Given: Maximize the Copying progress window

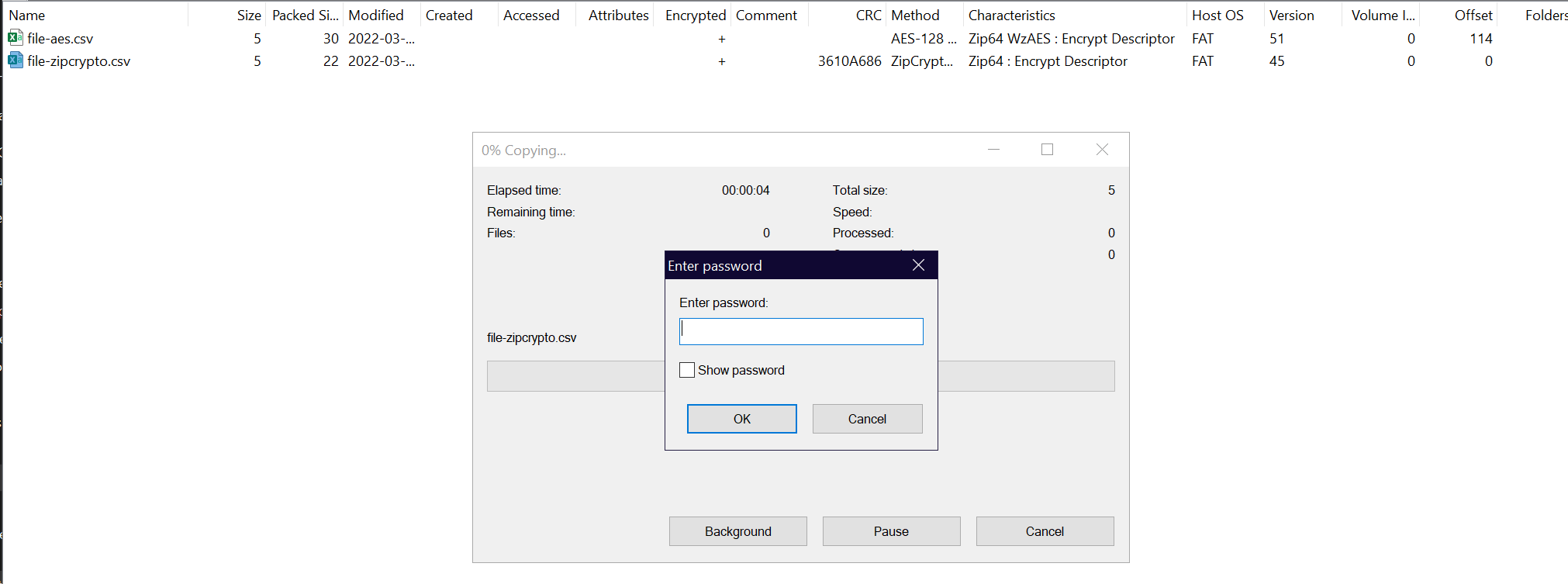Looking at the screenshot, I should point(1047,150).
